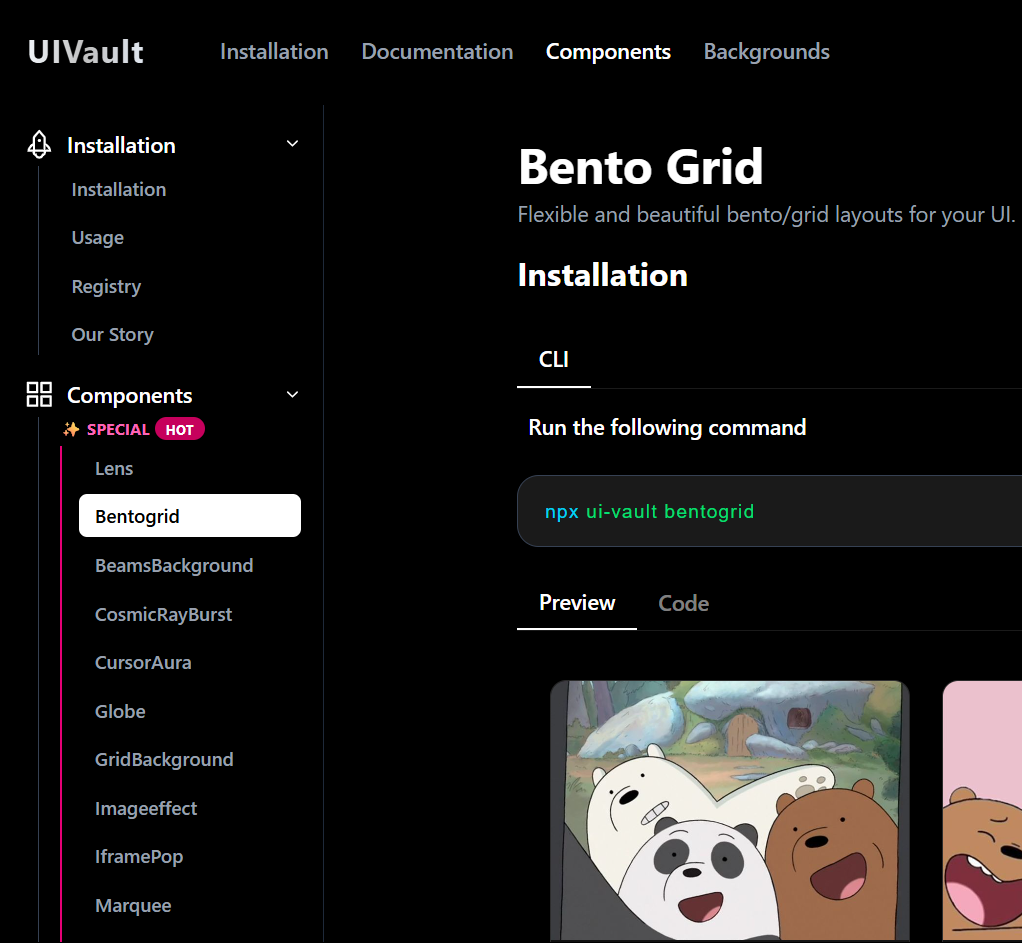Click the rocket icon beside Installation
Viewport: 1022px width, 943px height.
(x=39, y=145)
